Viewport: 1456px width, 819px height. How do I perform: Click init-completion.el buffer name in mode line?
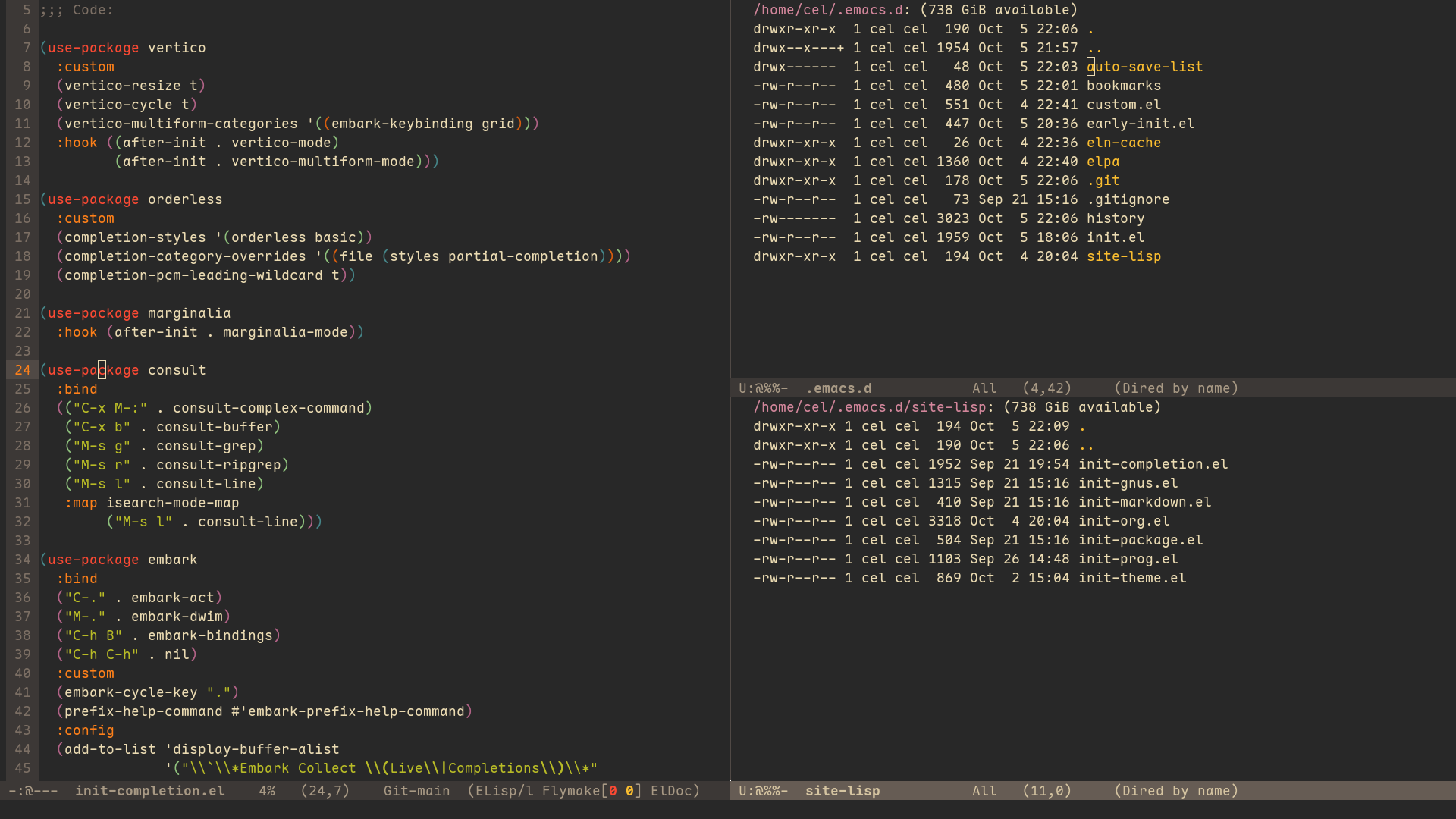pyautogui.click(x=150, y=791)
